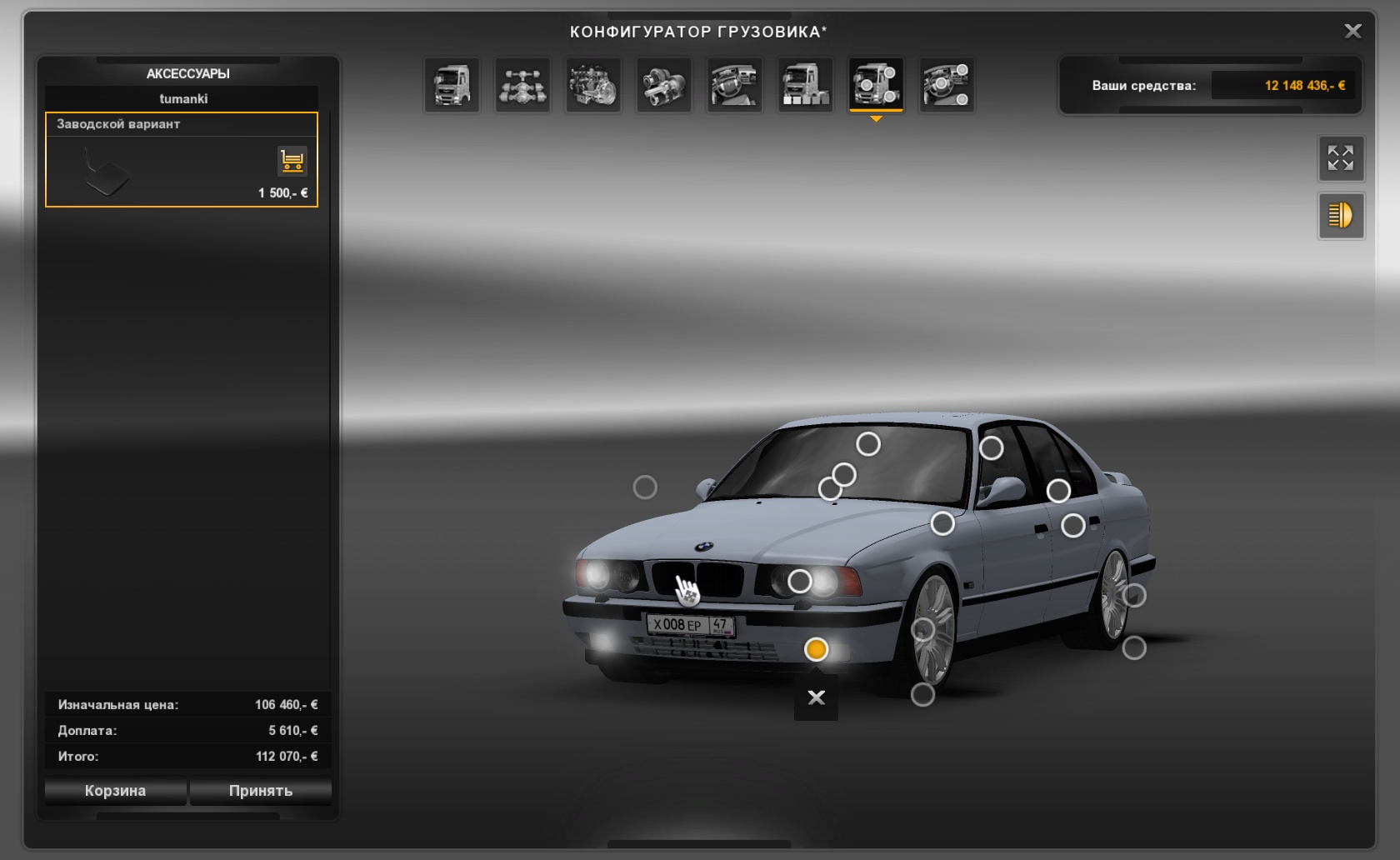Select the node at the windshield top edge
Viewport: 1400px width, 860px height.
[868, 444]
